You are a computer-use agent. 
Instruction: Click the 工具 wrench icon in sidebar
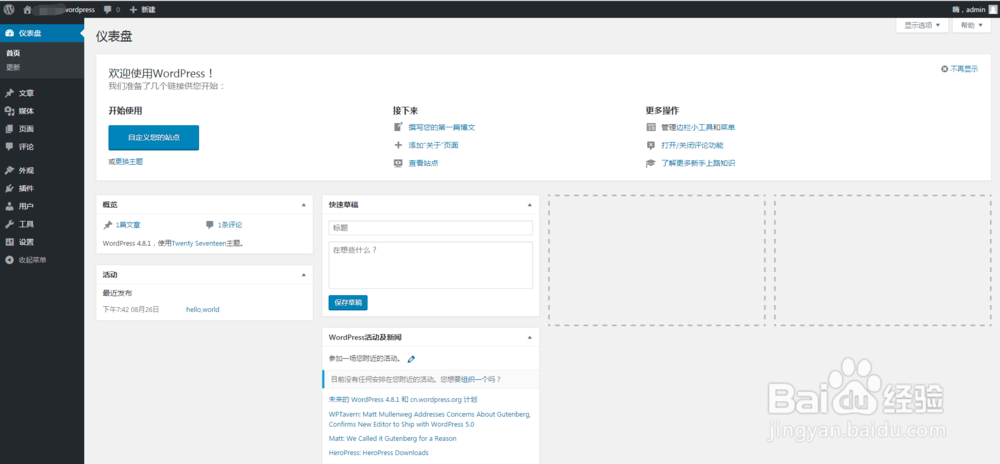click(10, 224)
